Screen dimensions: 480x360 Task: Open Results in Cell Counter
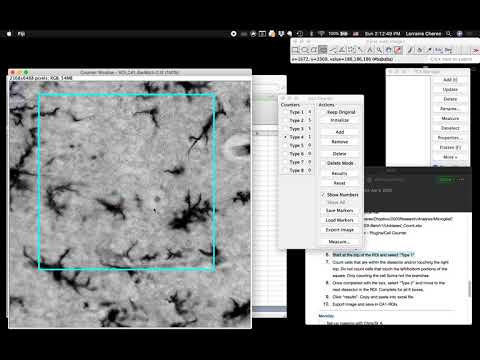click(340, 173)
